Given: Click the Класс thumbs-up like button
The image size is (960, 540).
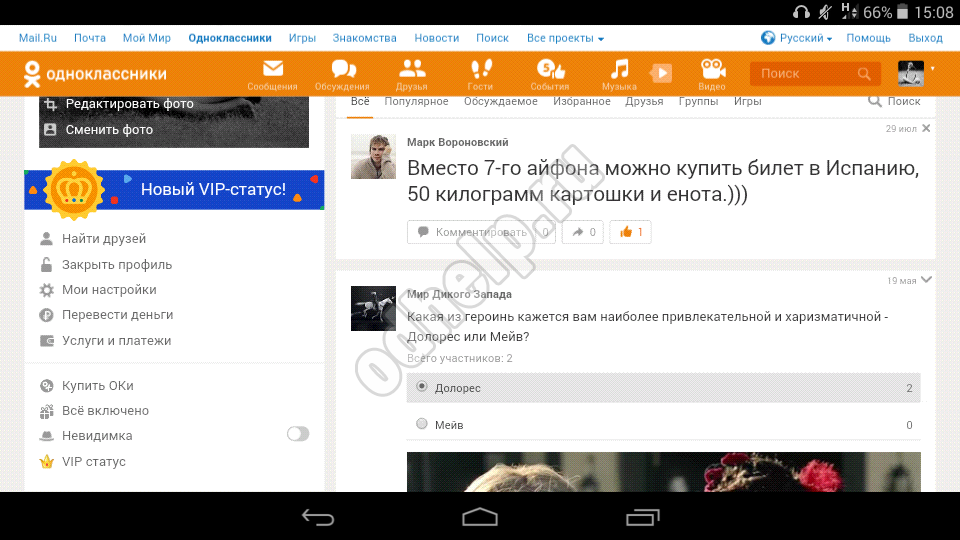Looking at the screenshot, I should pos(630,232).
